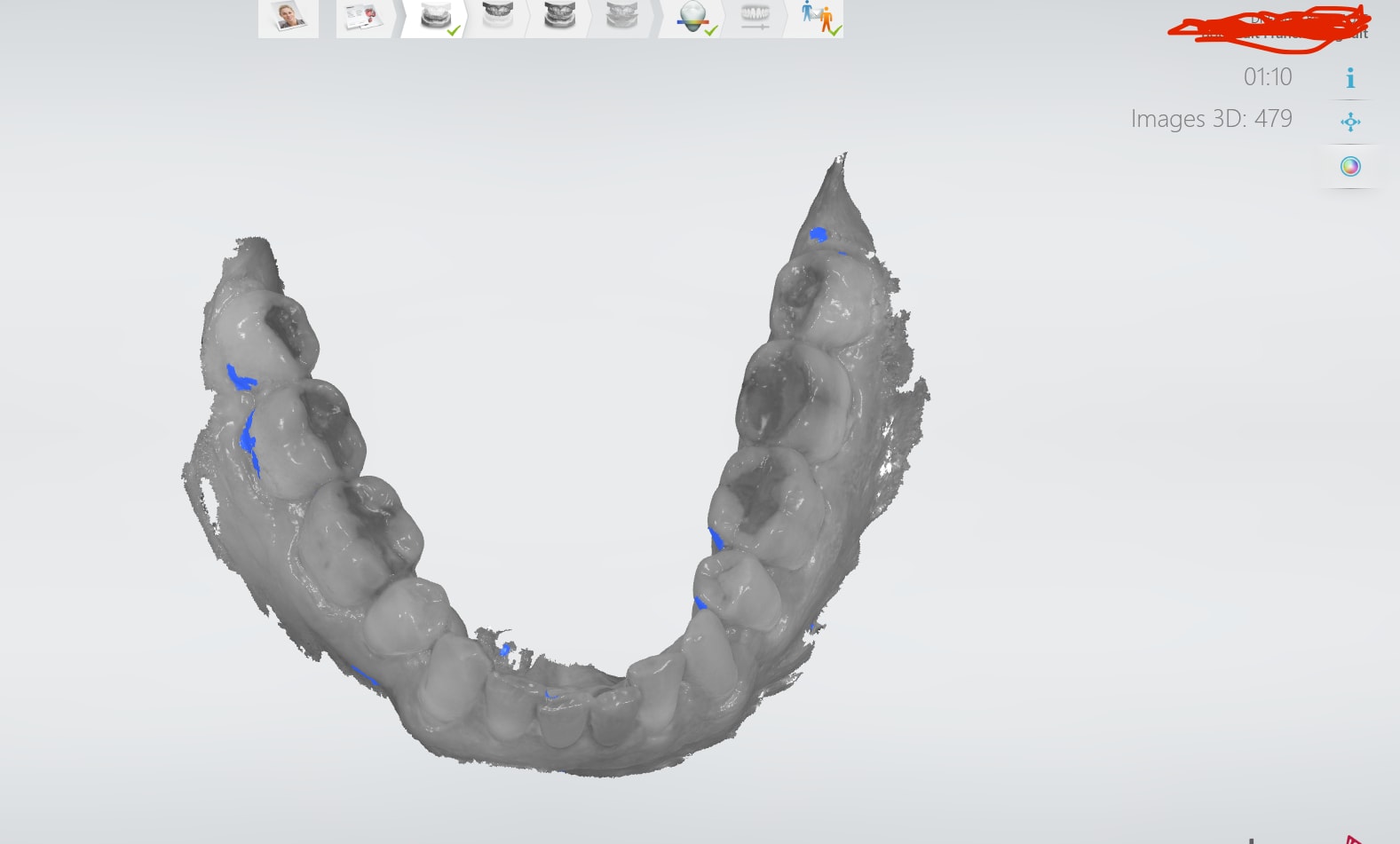Click the blue patch at the right arch tip
1400x844 pixels.
(819, 234)
